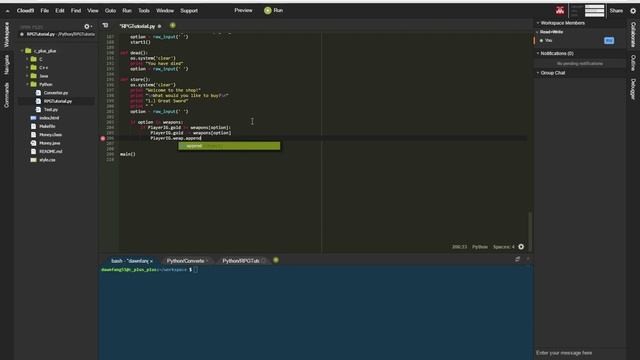640x360 pixels.
Task: Switch to Python/Converter console tab
Action: (x=185, y=261)
